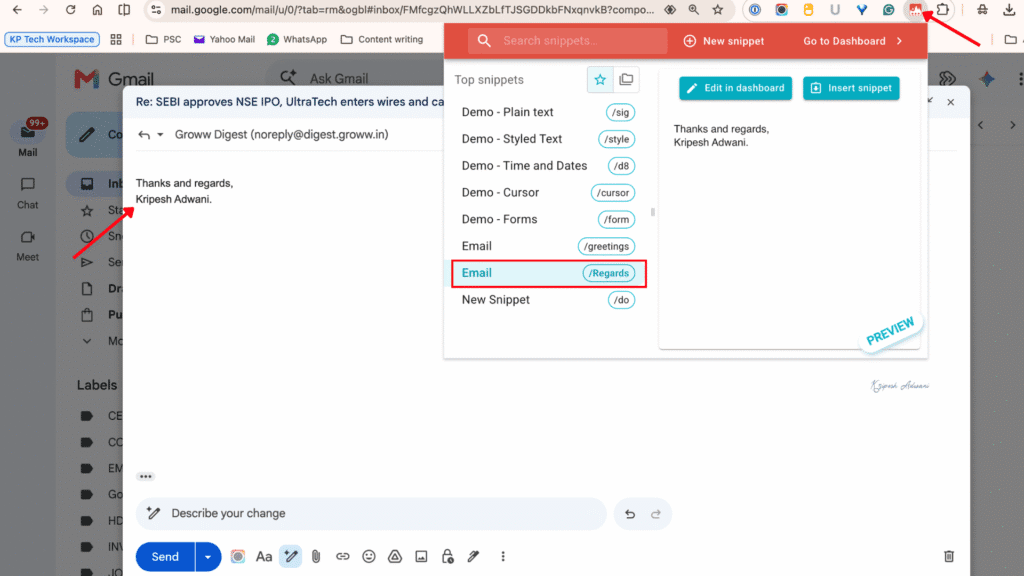The height and width of the screenshot is (576, 1024).
Task: Open the browser Extensions puzzle icon
Action: coord(942,10)
